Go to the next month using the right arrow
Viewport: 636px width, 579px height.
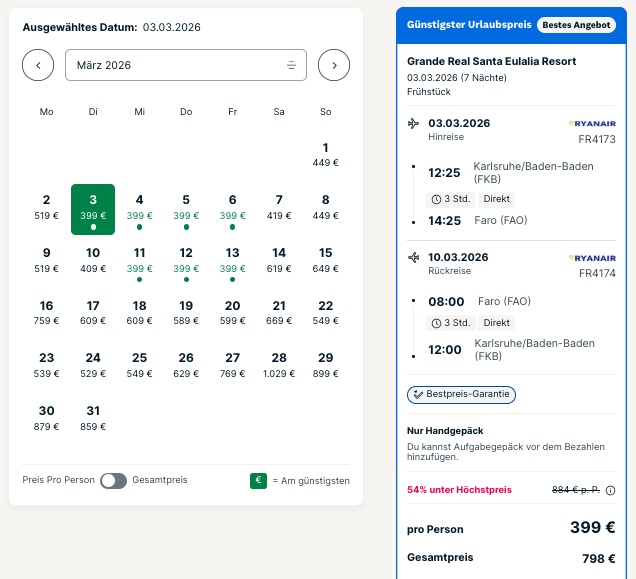334,65
